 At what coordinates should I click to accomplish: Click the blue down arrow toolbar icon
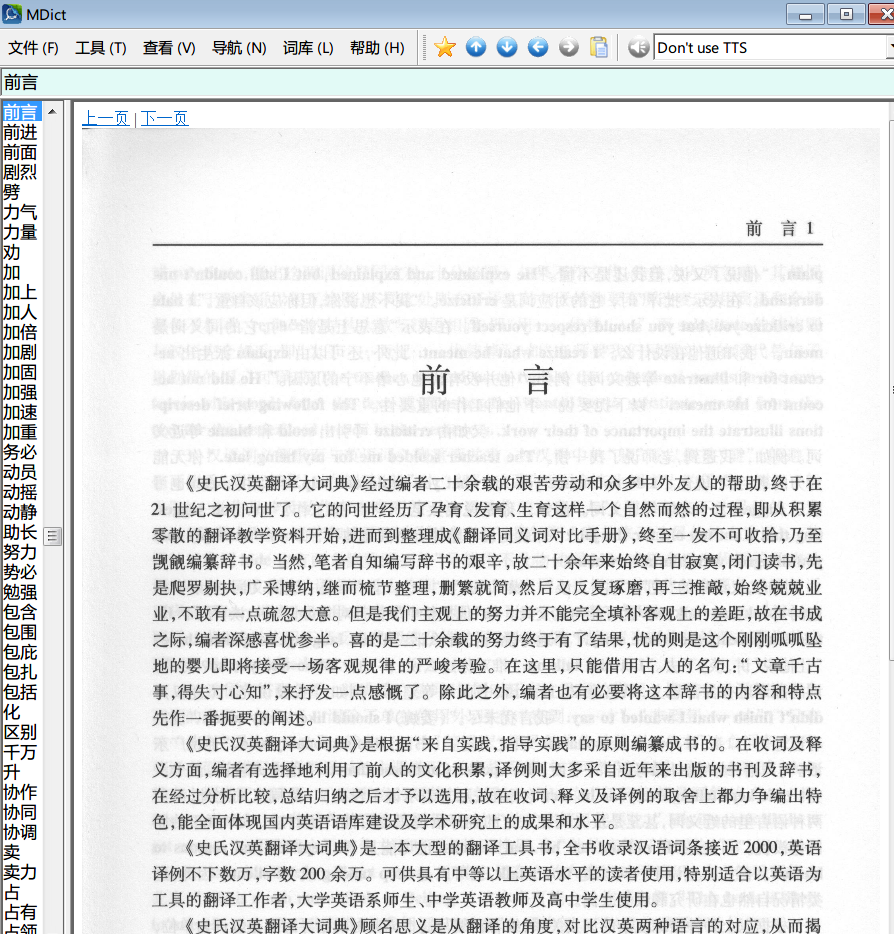tap(507, 47)
